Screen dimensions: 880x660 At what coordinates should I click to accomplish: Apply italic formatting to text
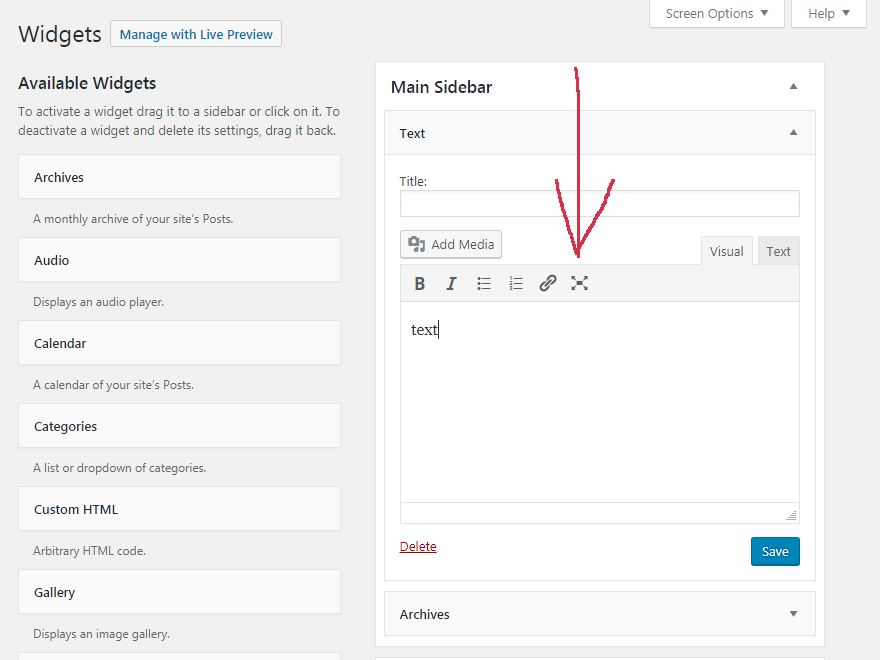pos(451,284)
